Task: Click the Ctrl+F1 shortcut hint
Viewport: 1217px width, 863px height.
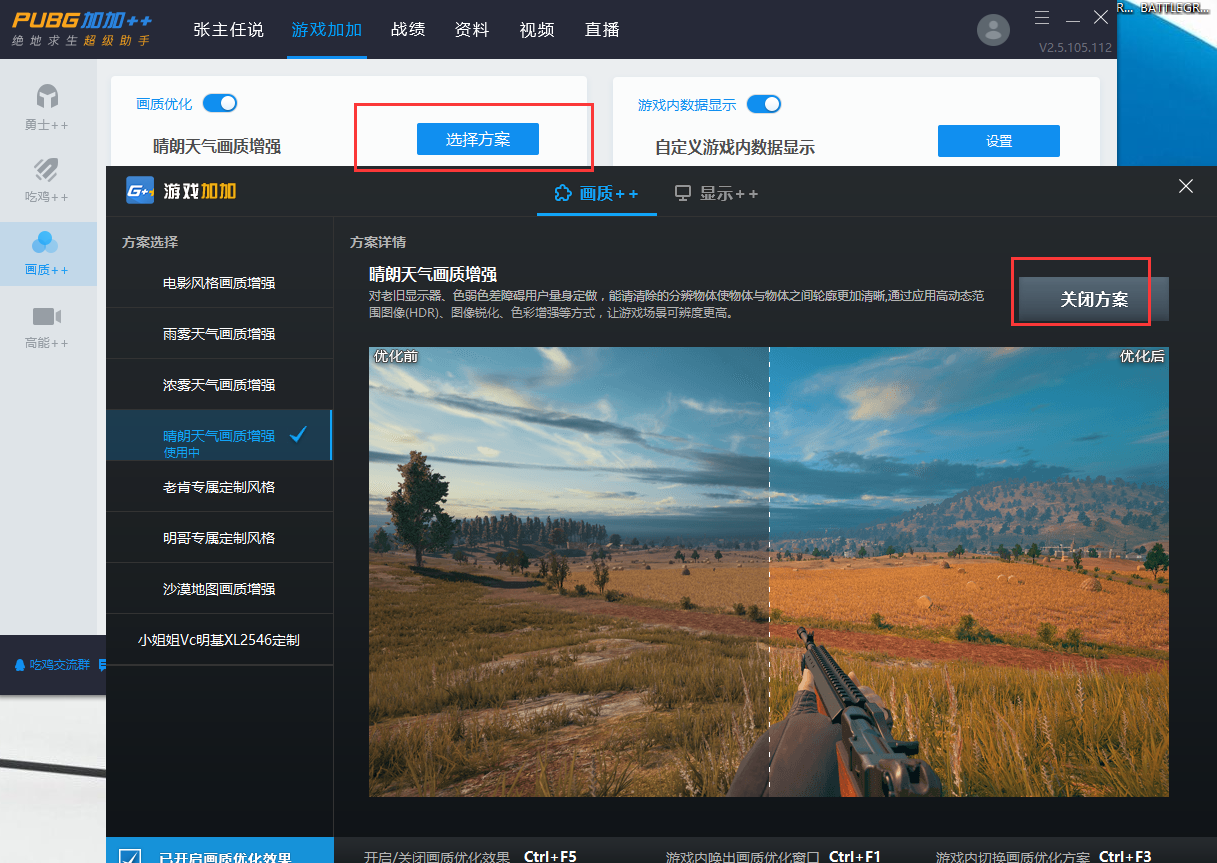Action: pos(855,857)
